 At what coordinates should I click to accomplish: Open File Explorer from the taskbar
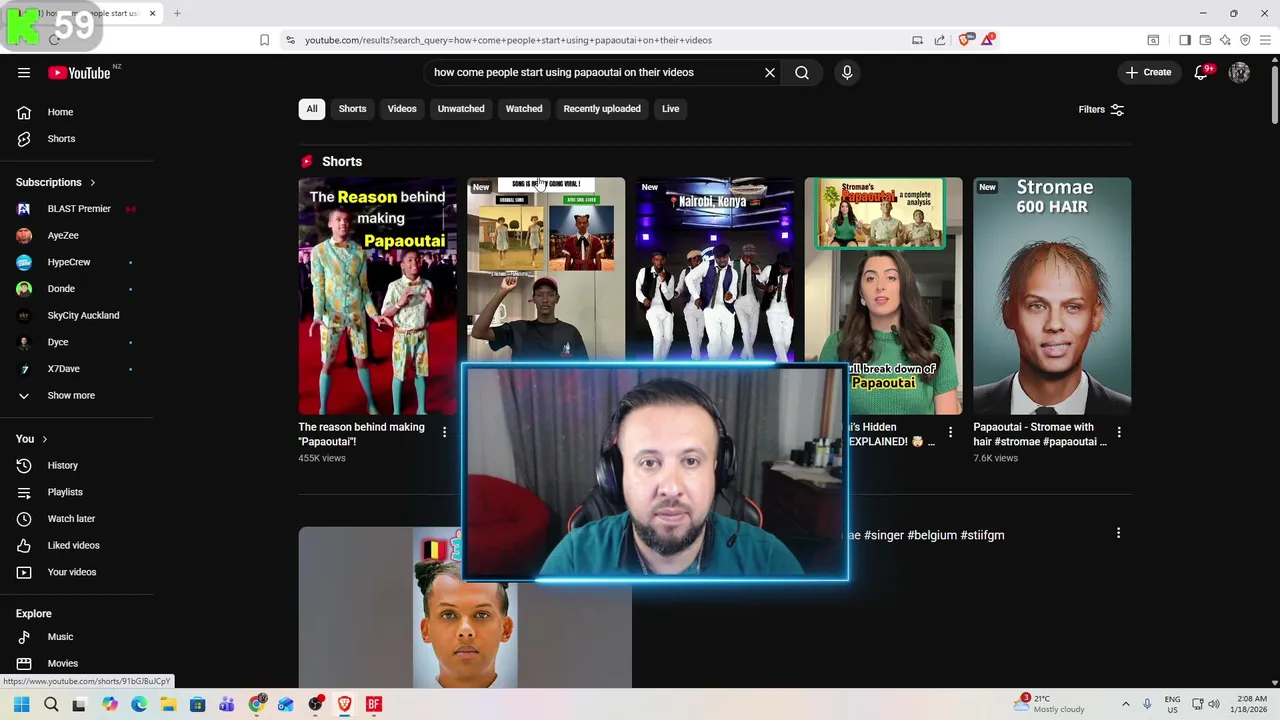coord(168,704)
